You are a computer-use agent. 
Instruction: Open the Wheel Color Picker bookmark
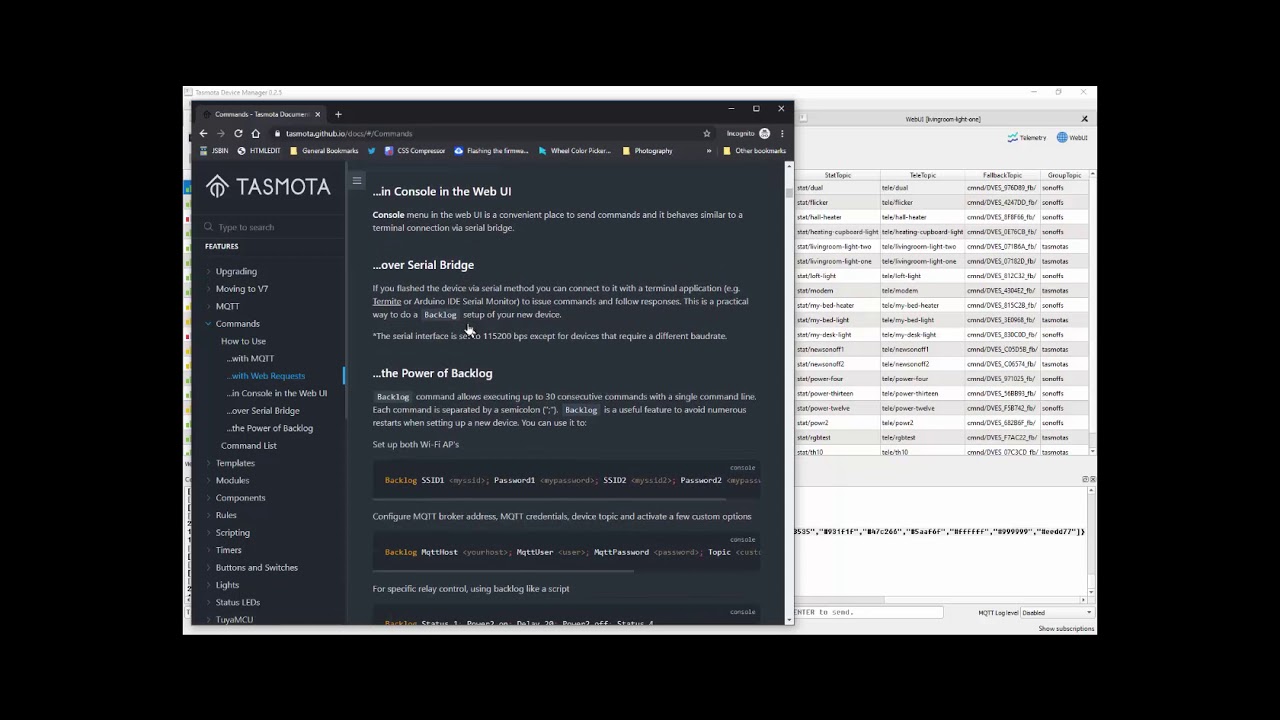[x=574, y=151]
